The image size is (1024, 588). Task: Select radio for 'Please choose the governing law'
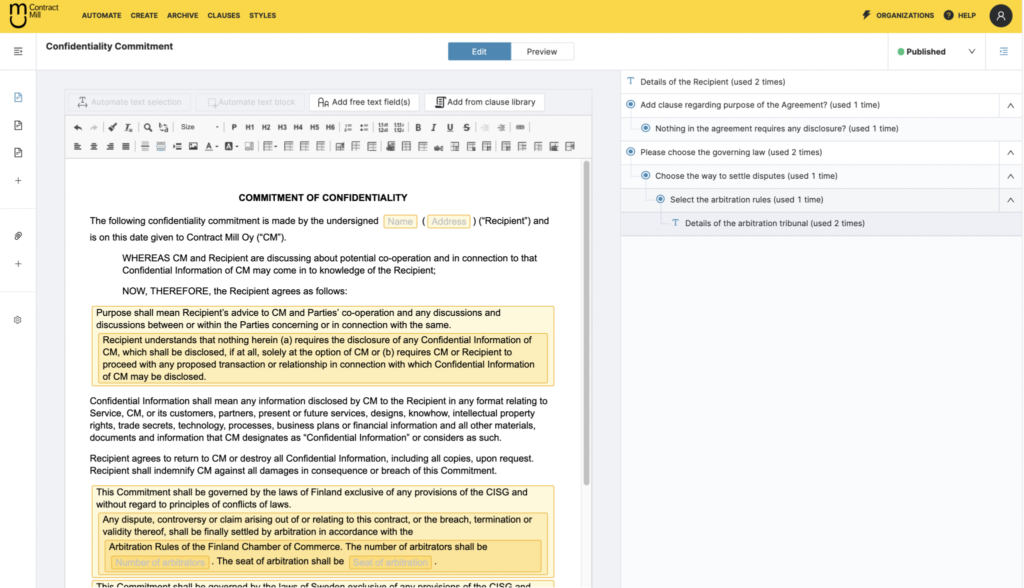click(630, 152)
